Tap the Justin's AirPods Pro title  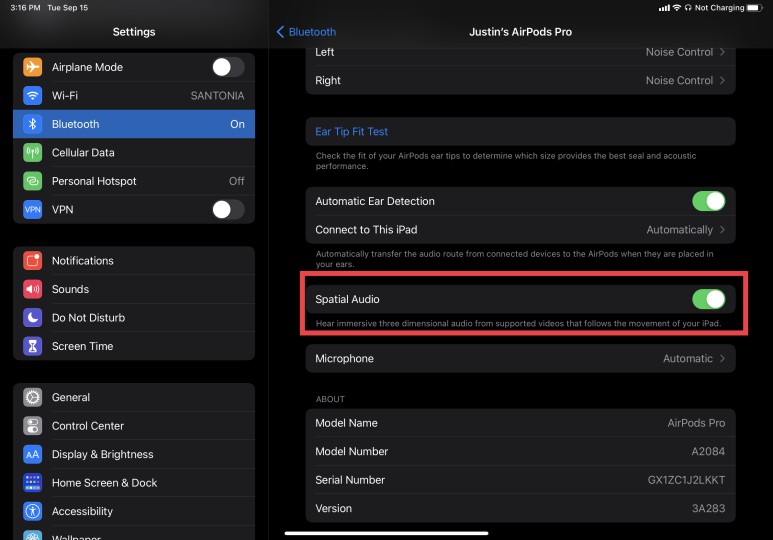point(521,32)
